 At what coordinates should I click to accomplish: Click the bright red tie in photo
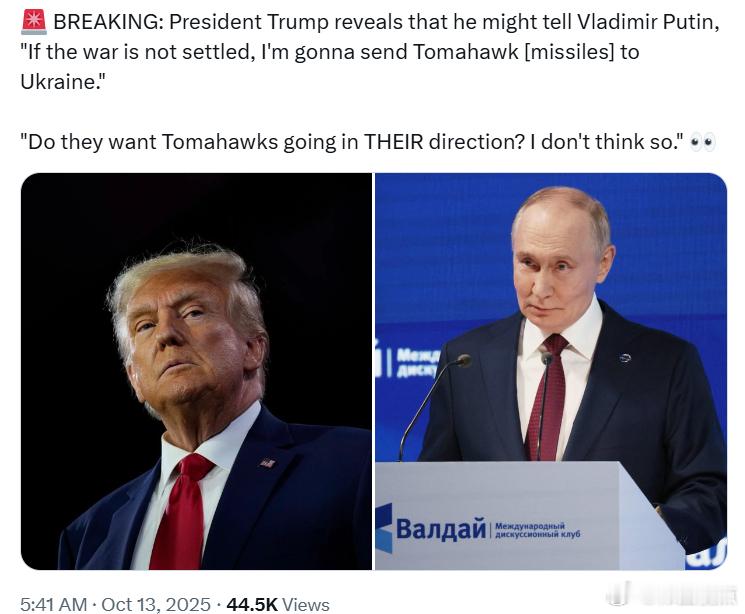[x=182, y=511]
